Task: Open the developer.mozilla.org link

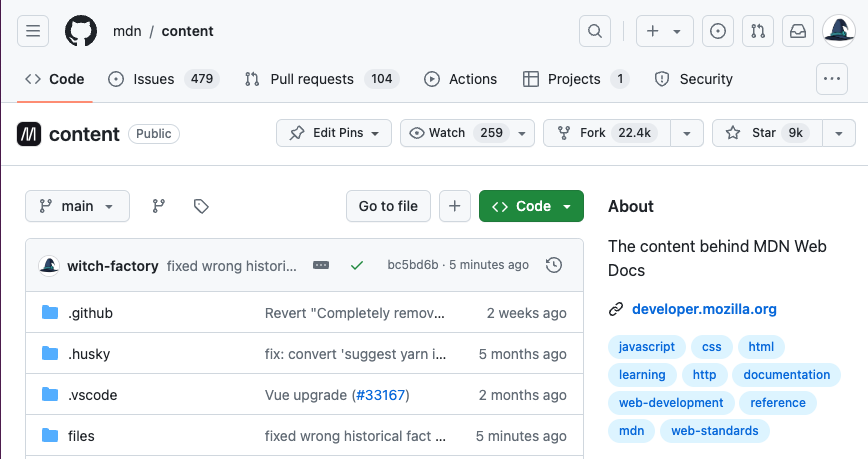Action: [x=704, y=309]
